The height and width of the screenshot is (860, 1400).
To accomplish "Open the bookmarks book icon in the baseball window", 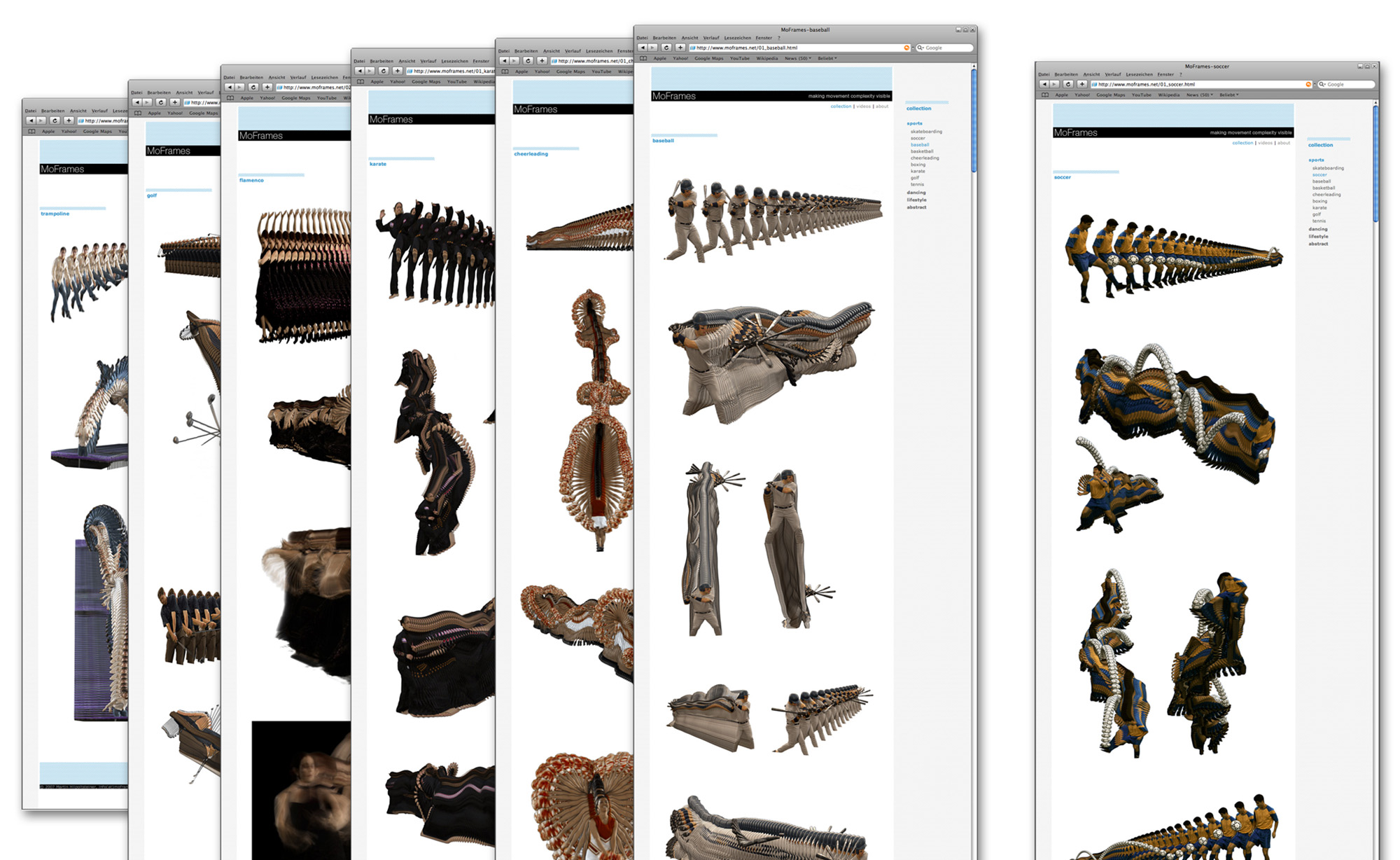I will (643, 58).
